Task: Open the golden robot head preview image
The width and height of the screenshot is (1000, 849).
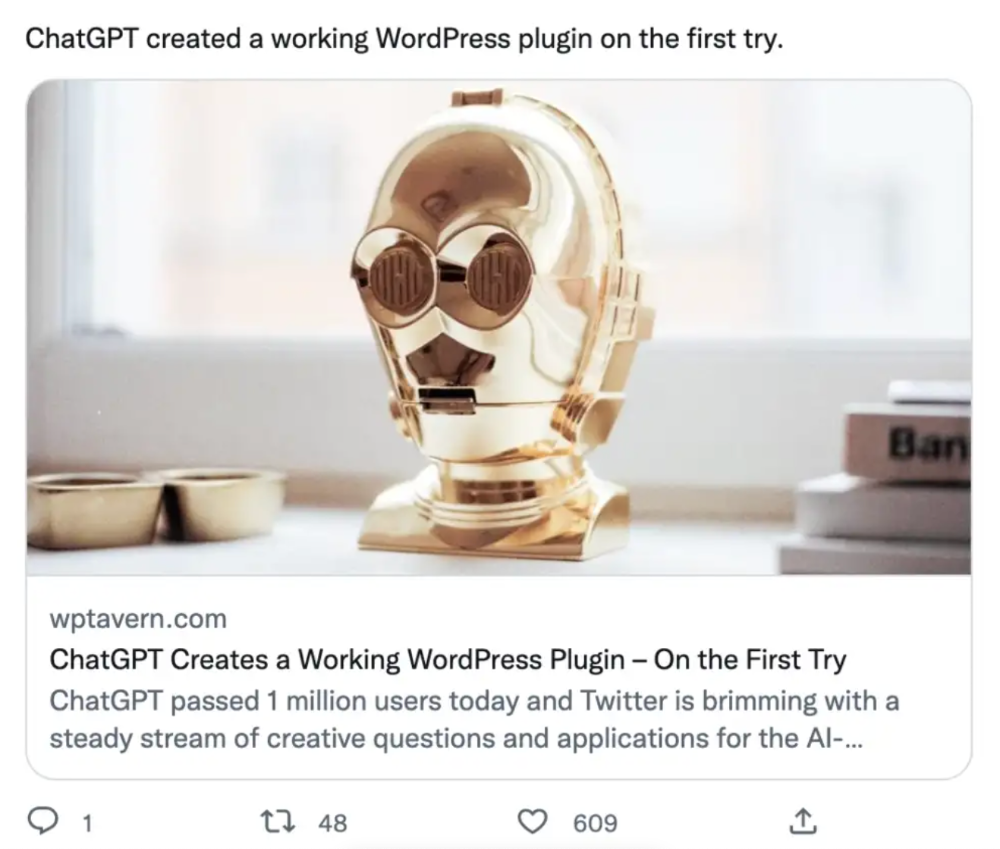Action: [499, 327]
